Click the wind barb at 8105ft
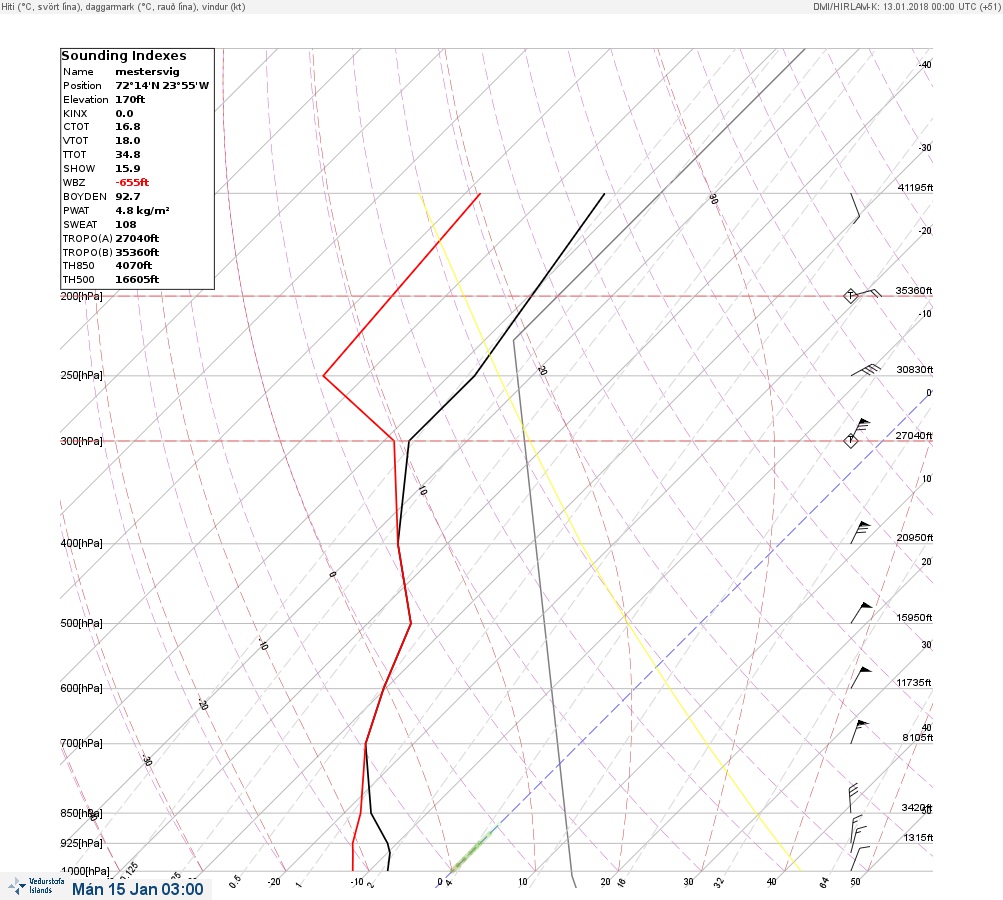Viewport: 1003px width, 900px height. click(859, 732)
